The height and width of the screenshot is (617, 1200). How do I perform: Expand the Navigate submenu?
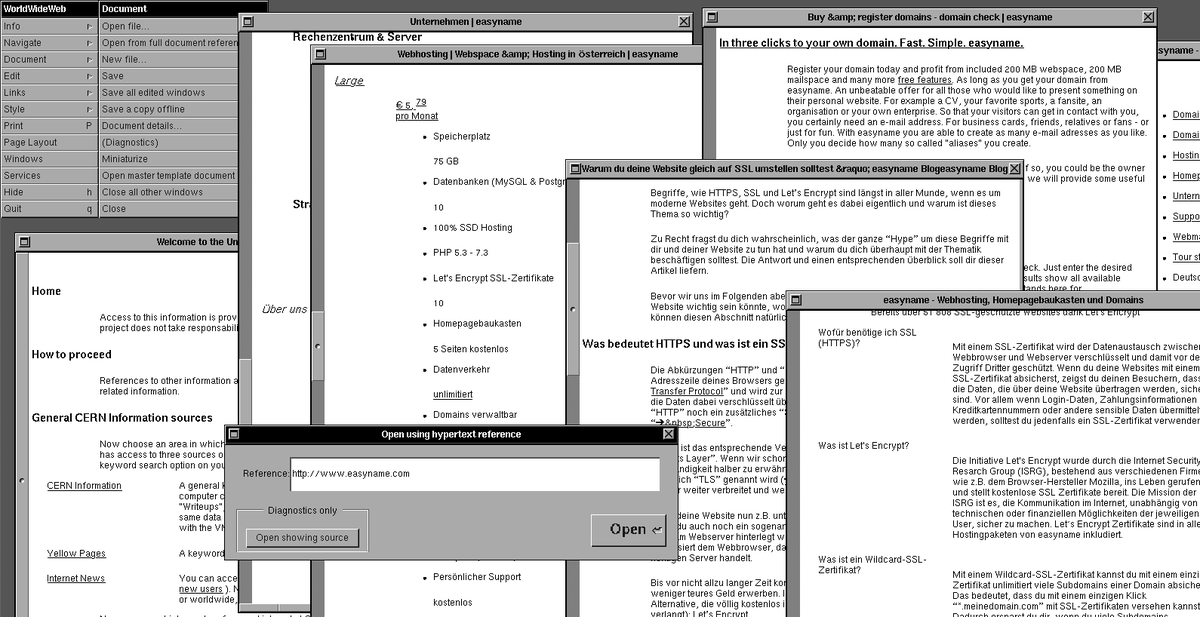point(49,43)
